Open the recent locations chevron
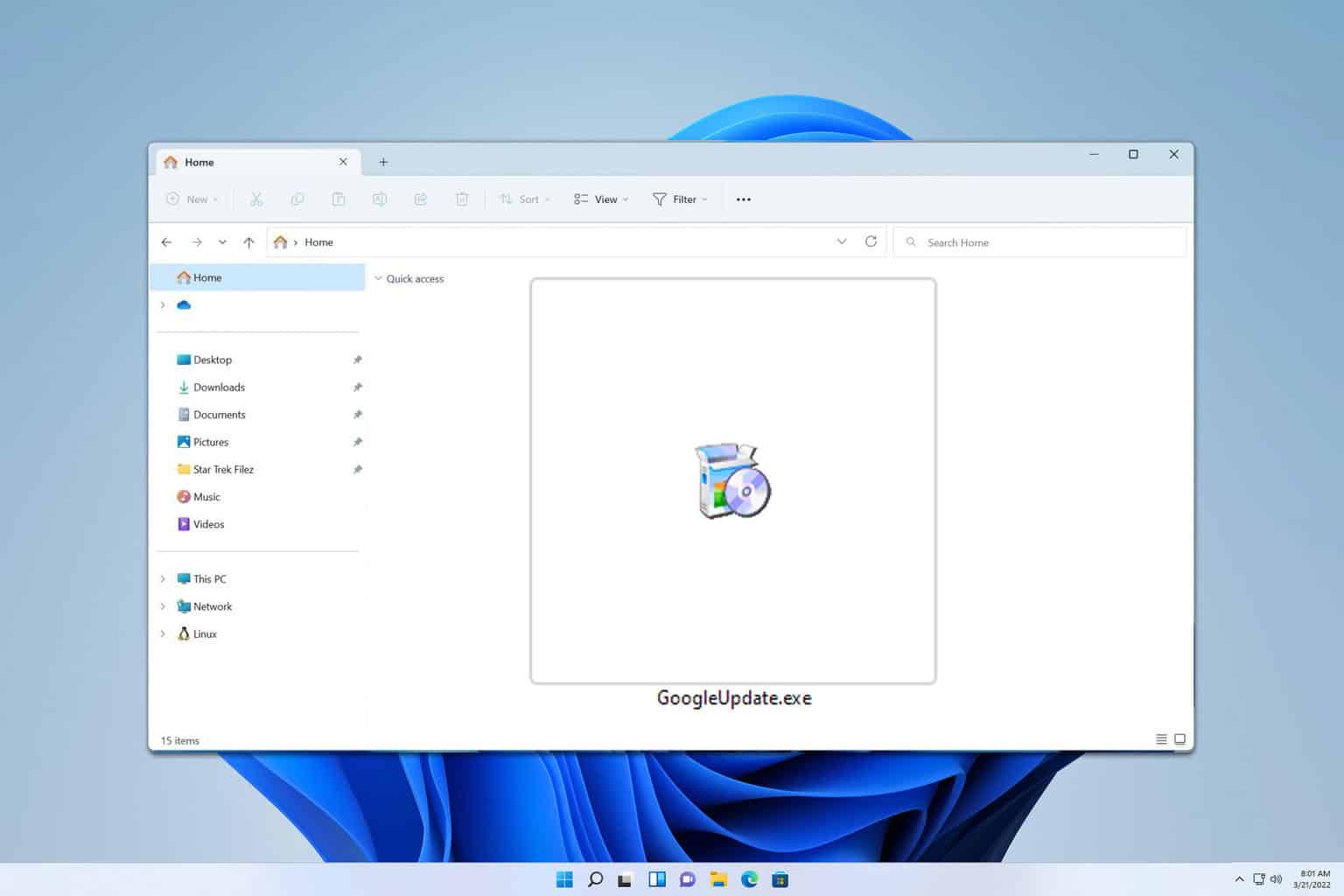 click(222, 242)
